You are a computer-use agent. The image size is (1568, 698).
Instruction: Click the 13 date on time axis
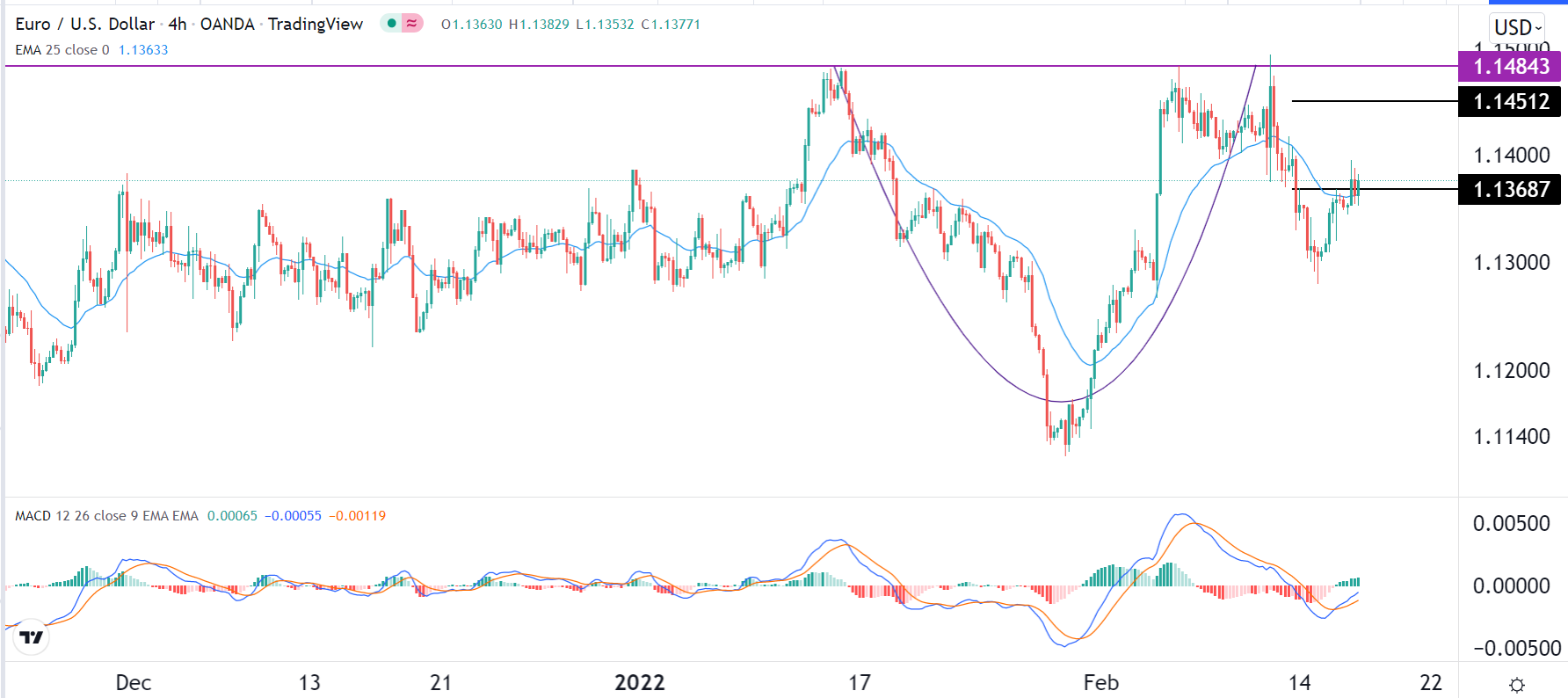pos(309,683)
